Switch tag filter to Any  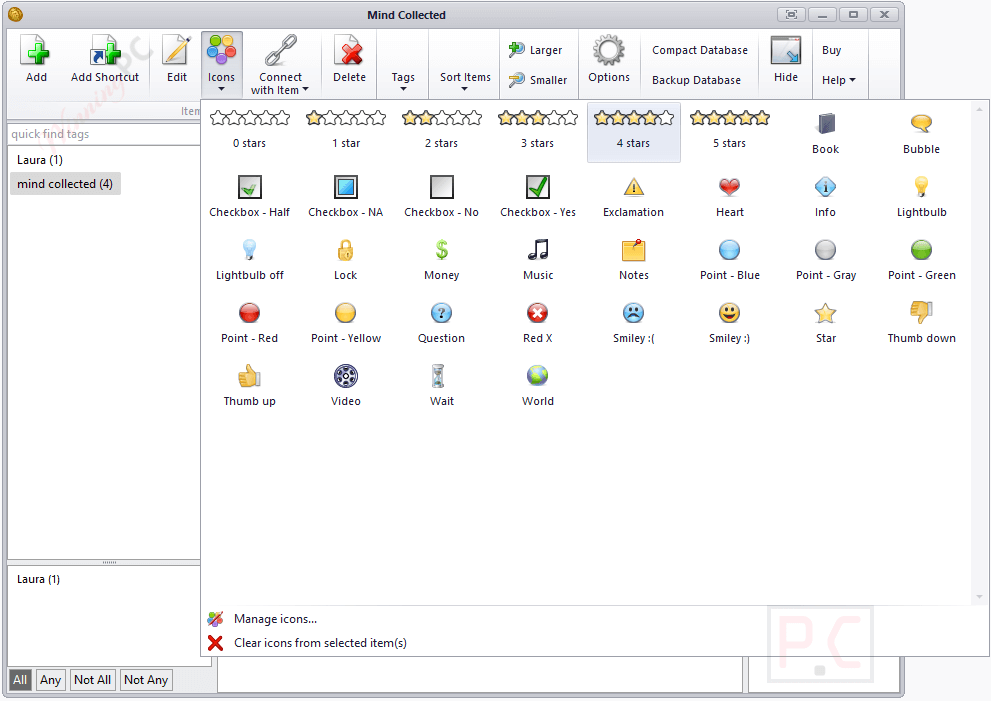click(x=51, y=680)
